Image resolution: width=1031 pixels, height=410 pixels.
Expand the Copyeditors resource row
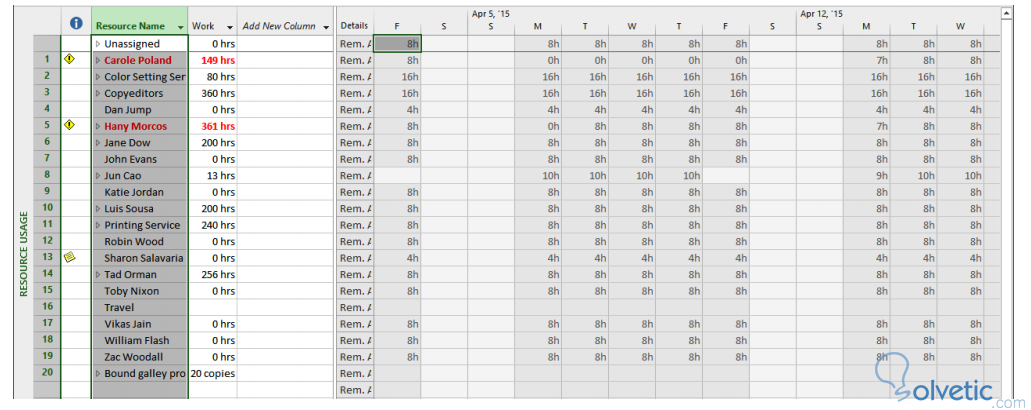(x=98, y=93)
